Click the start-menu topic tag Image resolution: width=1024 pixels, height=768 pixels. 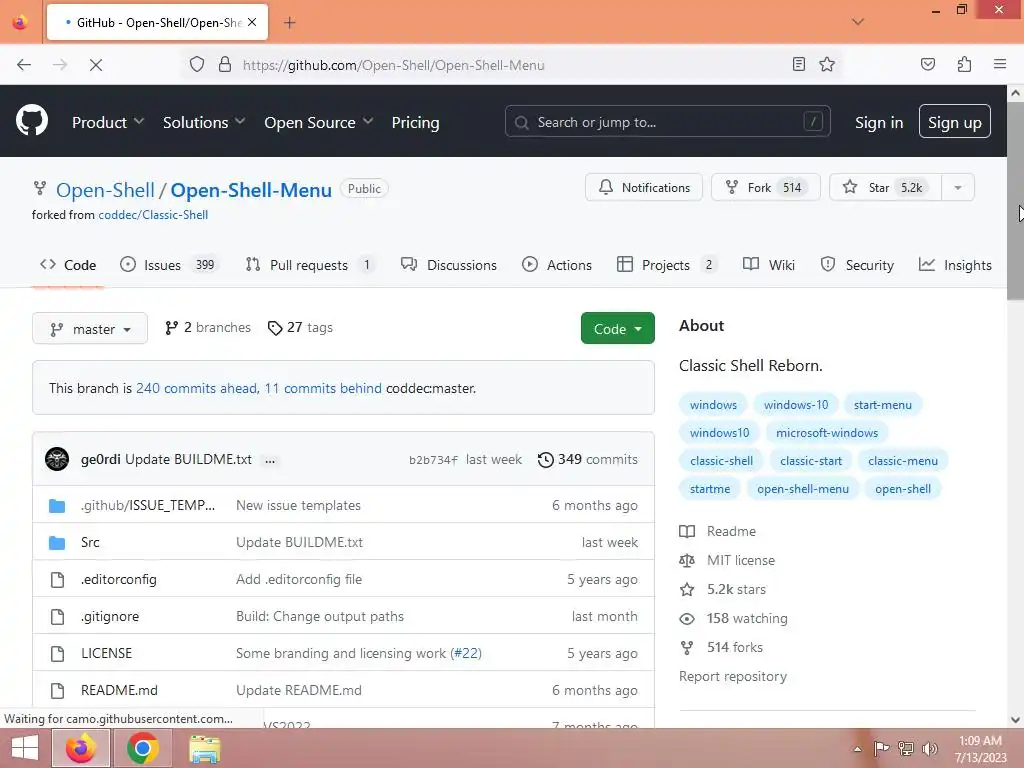point(882,404)
